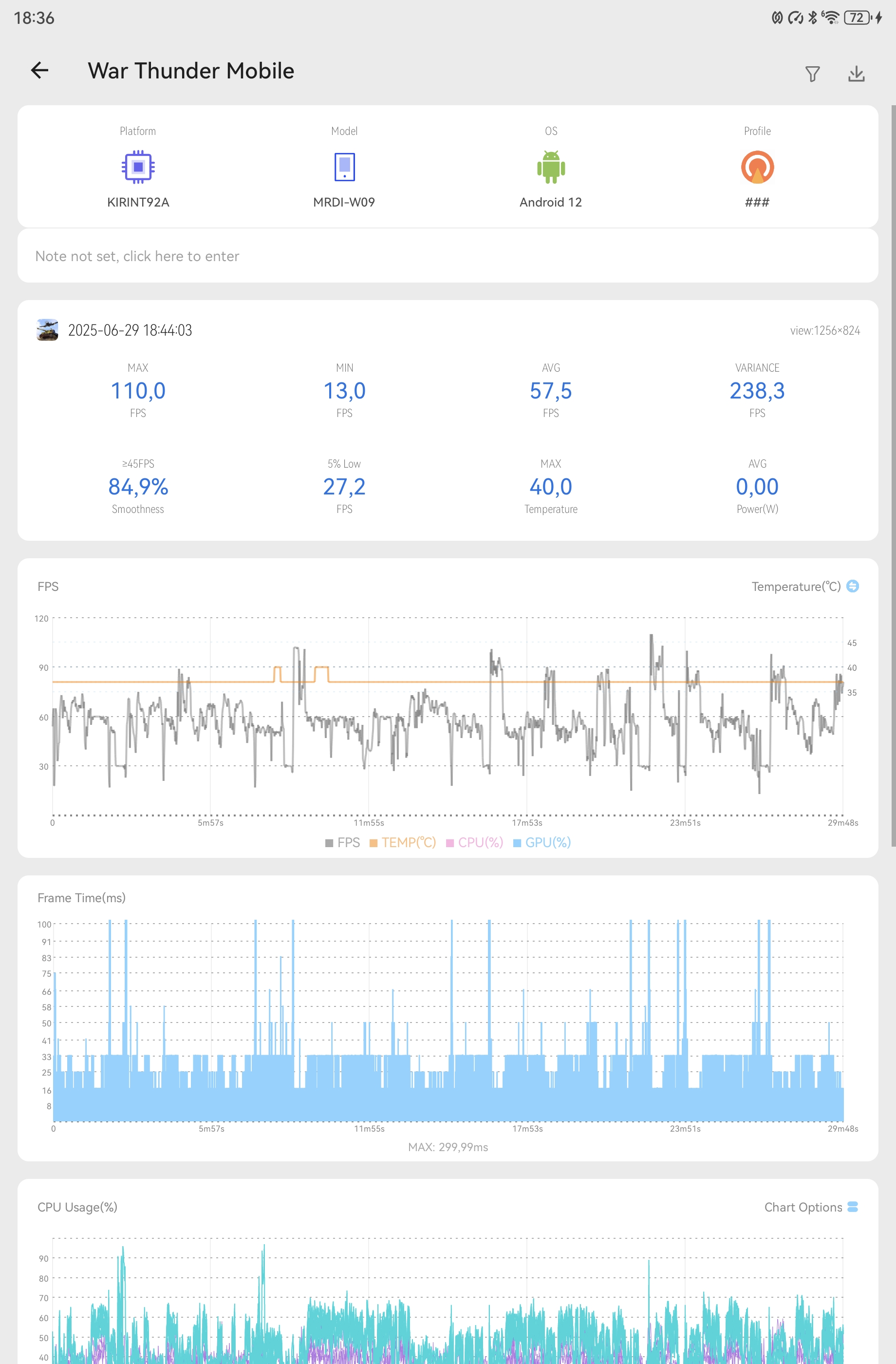Tap the MRDI-W09 tablet model icon
This screenshot has height=1364, width=896.
tap(344, 167)
